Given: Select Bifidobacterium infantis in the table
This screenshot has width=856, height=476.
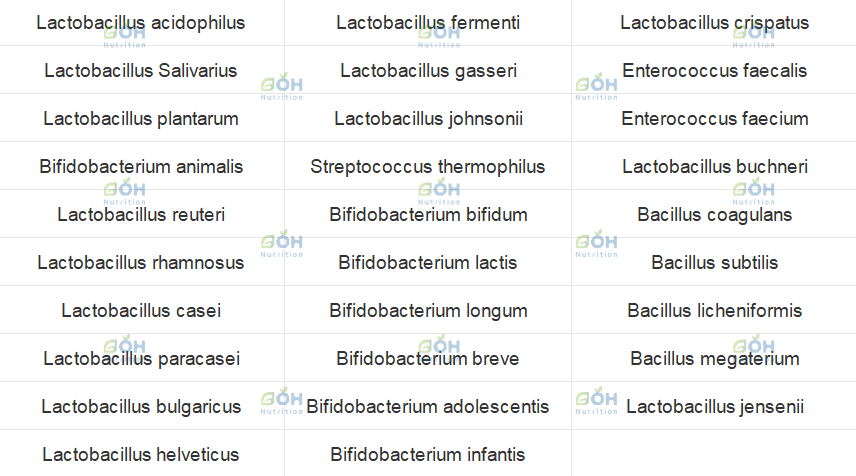Looking at the screenshot, I should point(428,455).
